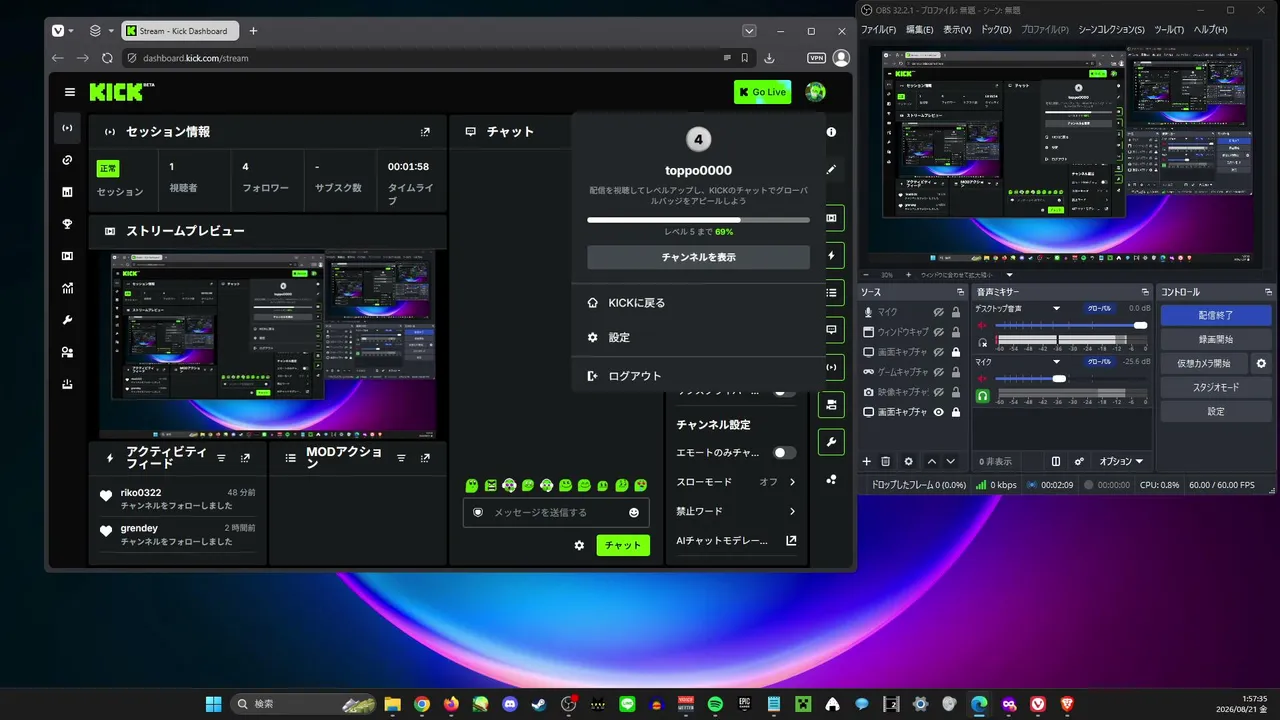The height and width of the screenshot is (720, 1280).
Task: Show the 映像キャプチャ source in OBS
Action: tap(939, 392)
